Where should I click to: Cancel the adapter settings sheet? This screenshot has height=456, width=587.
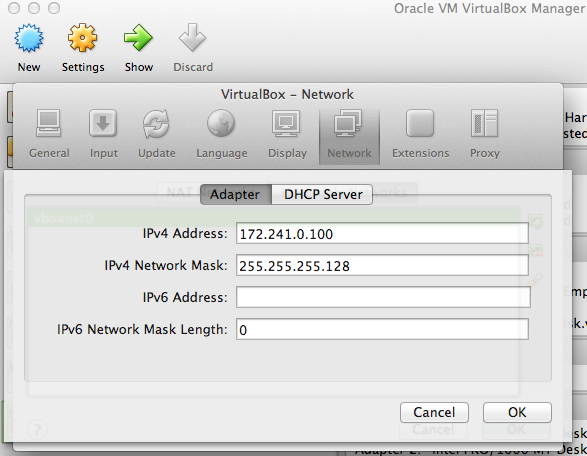tap(434, 412)
